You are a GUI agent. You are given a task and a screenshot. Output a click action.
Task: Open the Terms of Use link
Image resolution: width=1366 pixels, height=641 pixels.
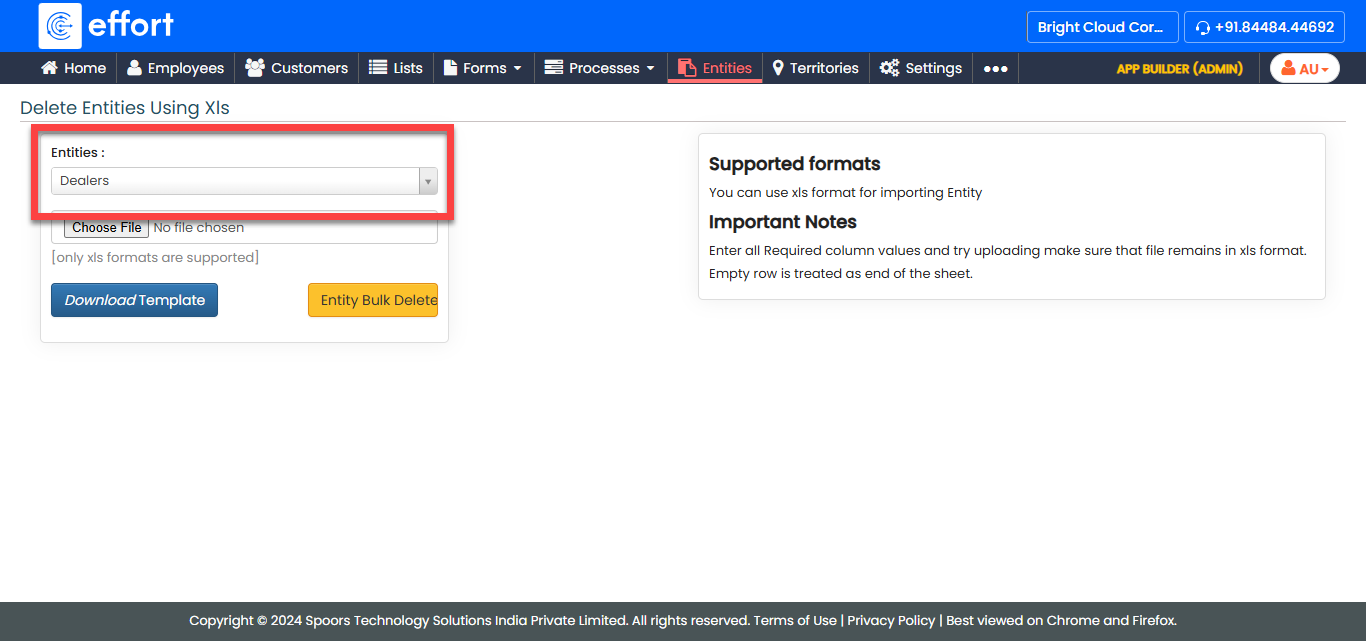click(x=795, y=620)
